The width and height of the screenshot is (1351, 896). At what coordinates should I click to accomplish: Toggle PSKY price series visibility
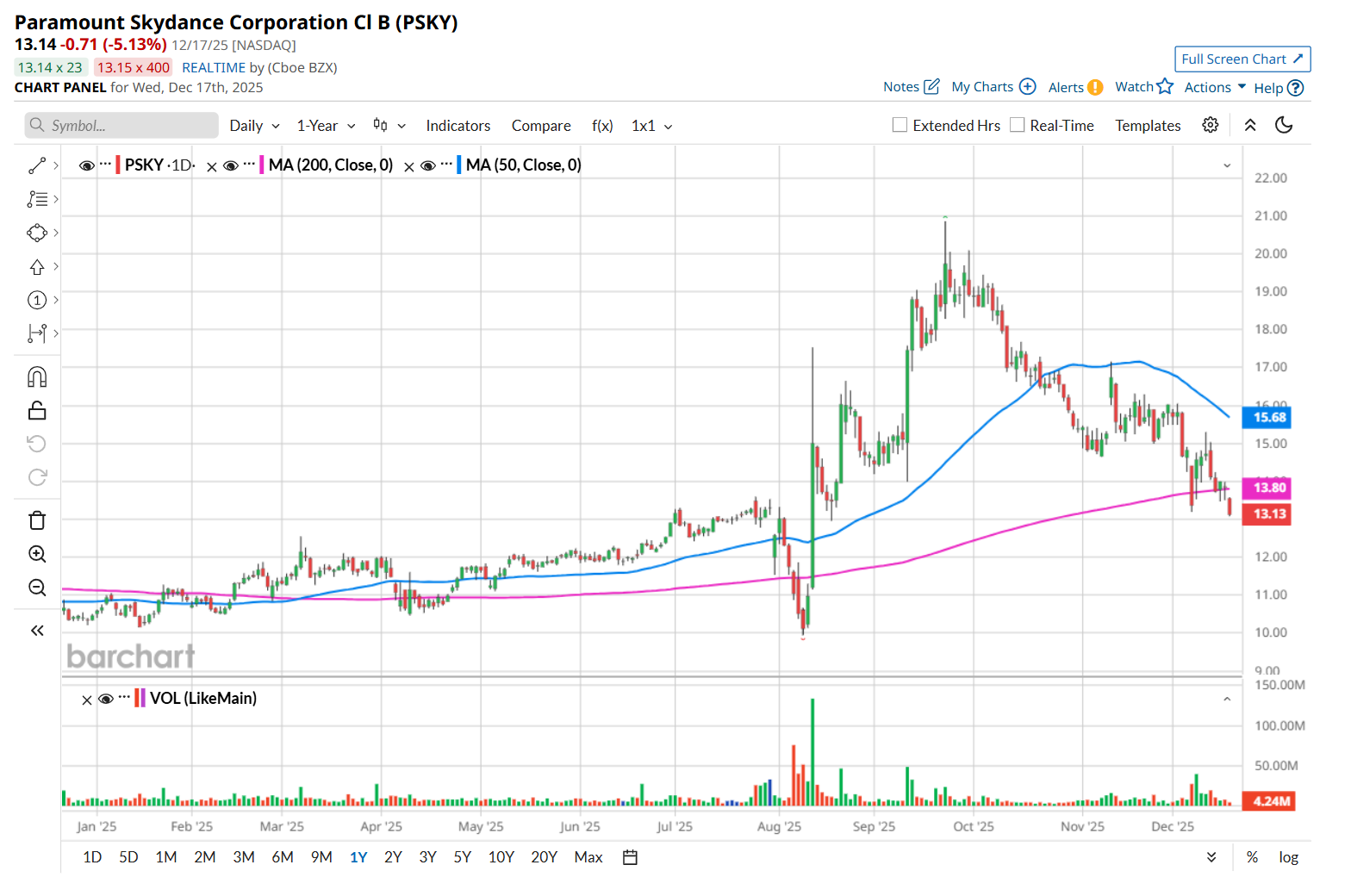click(87, 165)
